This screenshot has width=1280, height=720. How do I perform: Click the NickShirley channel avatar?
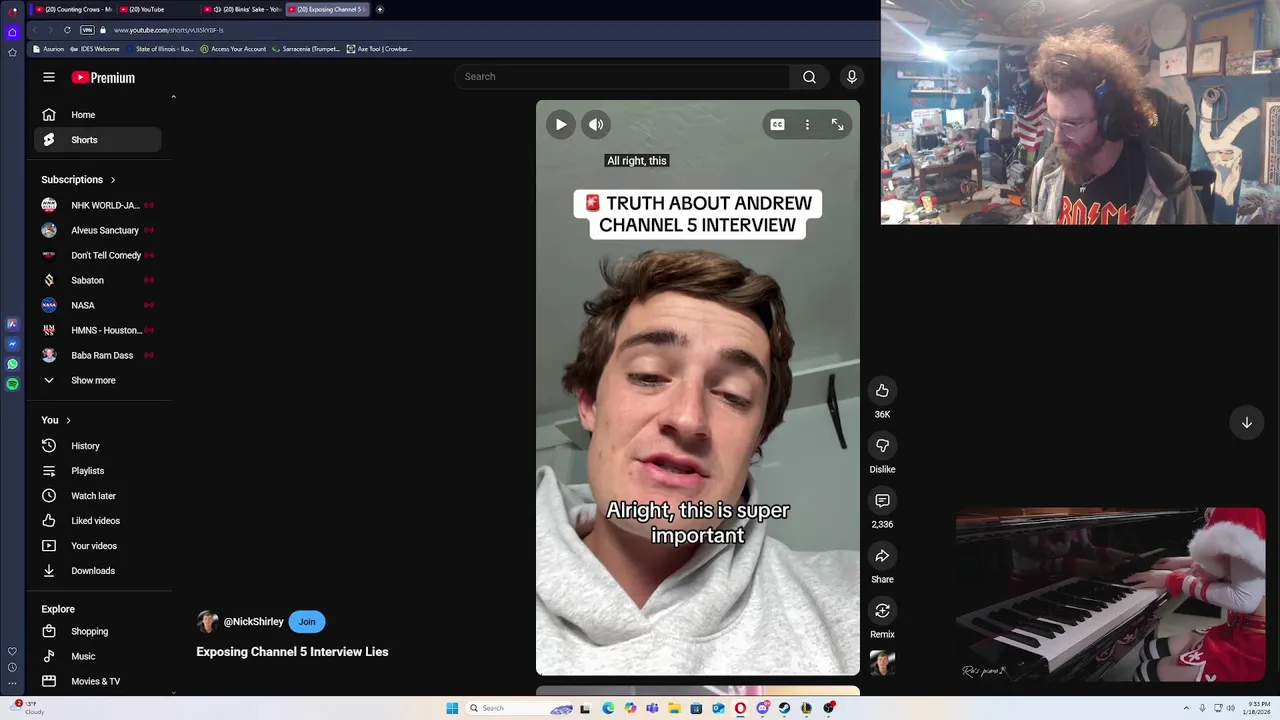[x=207, y=622]
